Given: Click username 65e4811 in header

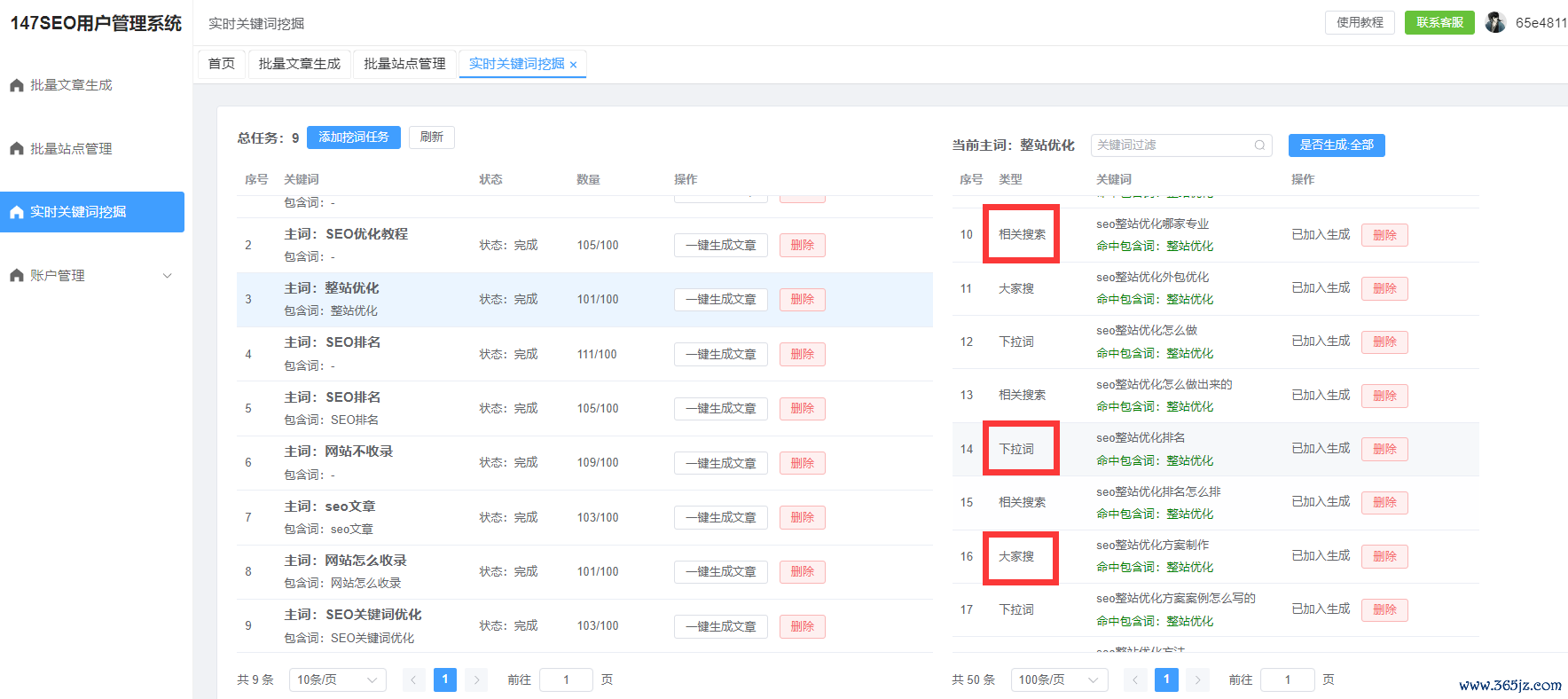Looking at the screenshot, I should [1541, 23].
